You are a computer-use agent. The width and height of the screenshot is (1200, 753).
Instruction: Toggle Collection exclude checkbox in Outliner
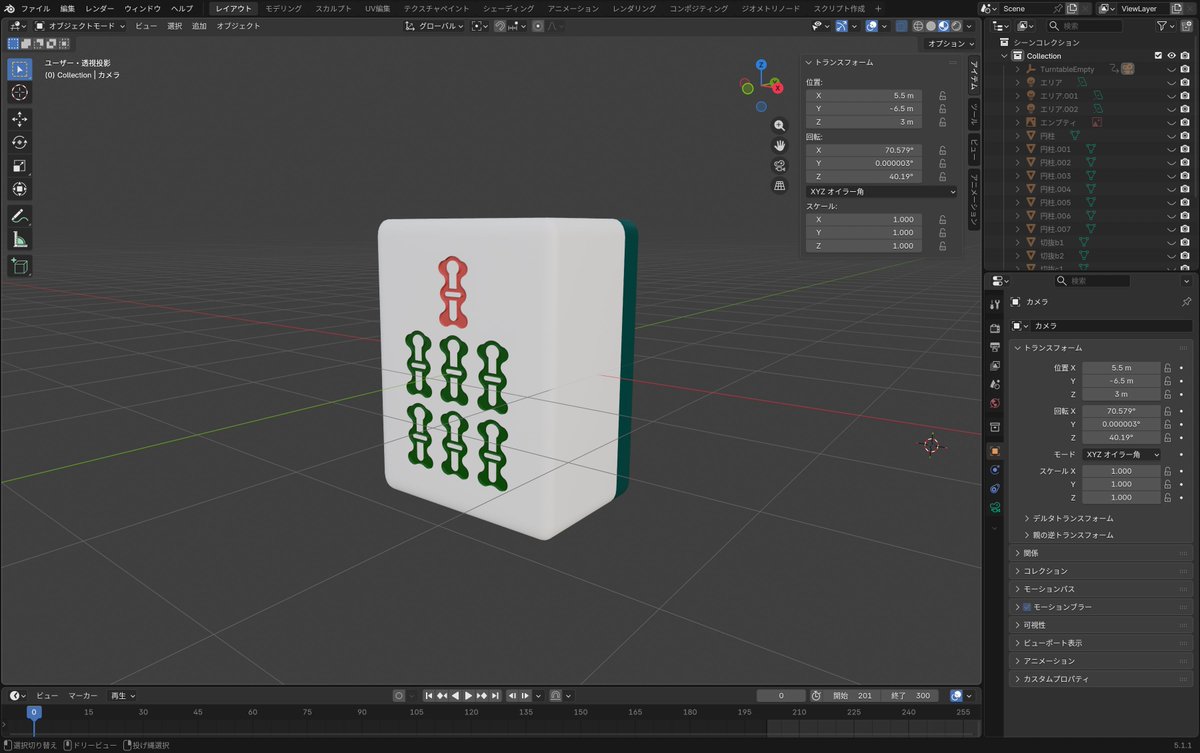click(x=1158, y=56)
